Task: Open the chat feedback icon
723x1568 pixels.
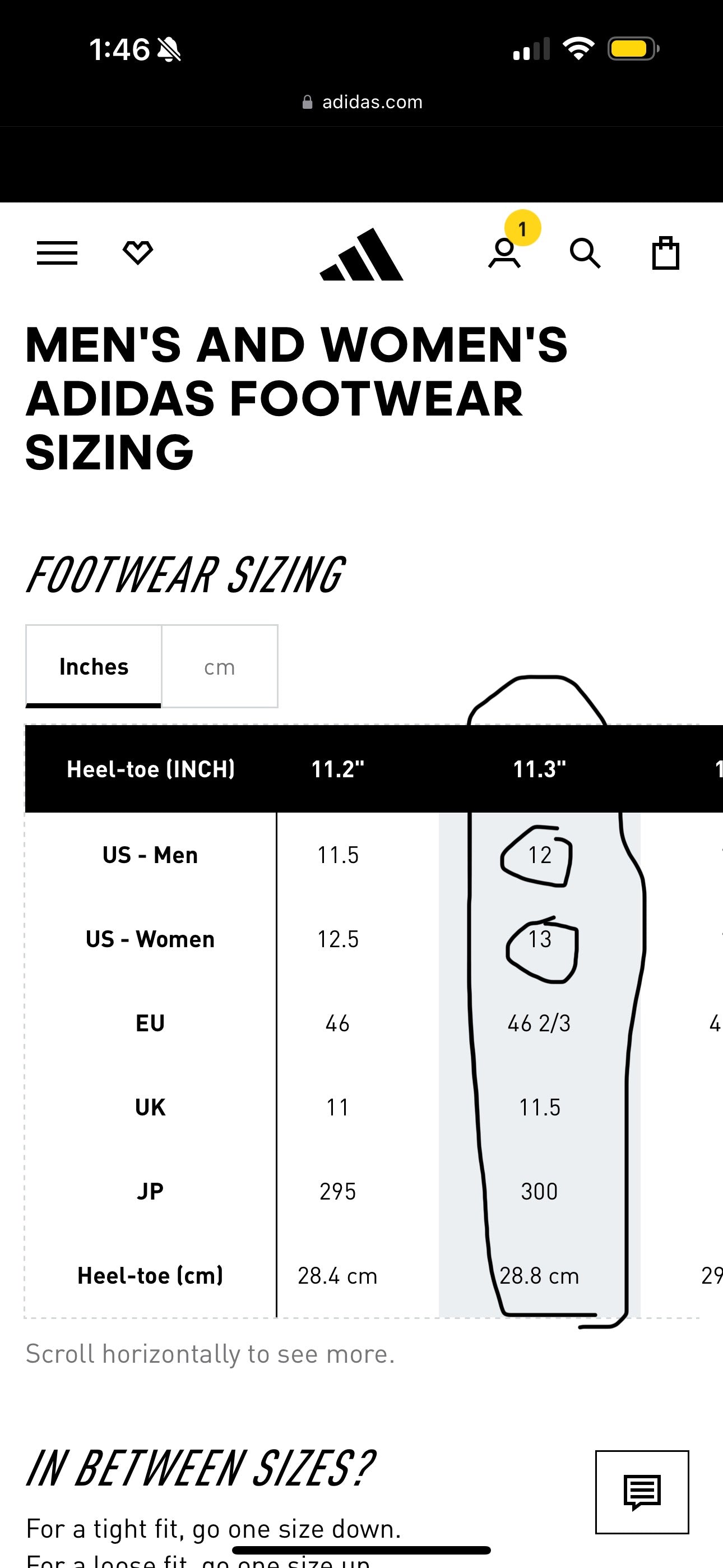Action: 642,1492
